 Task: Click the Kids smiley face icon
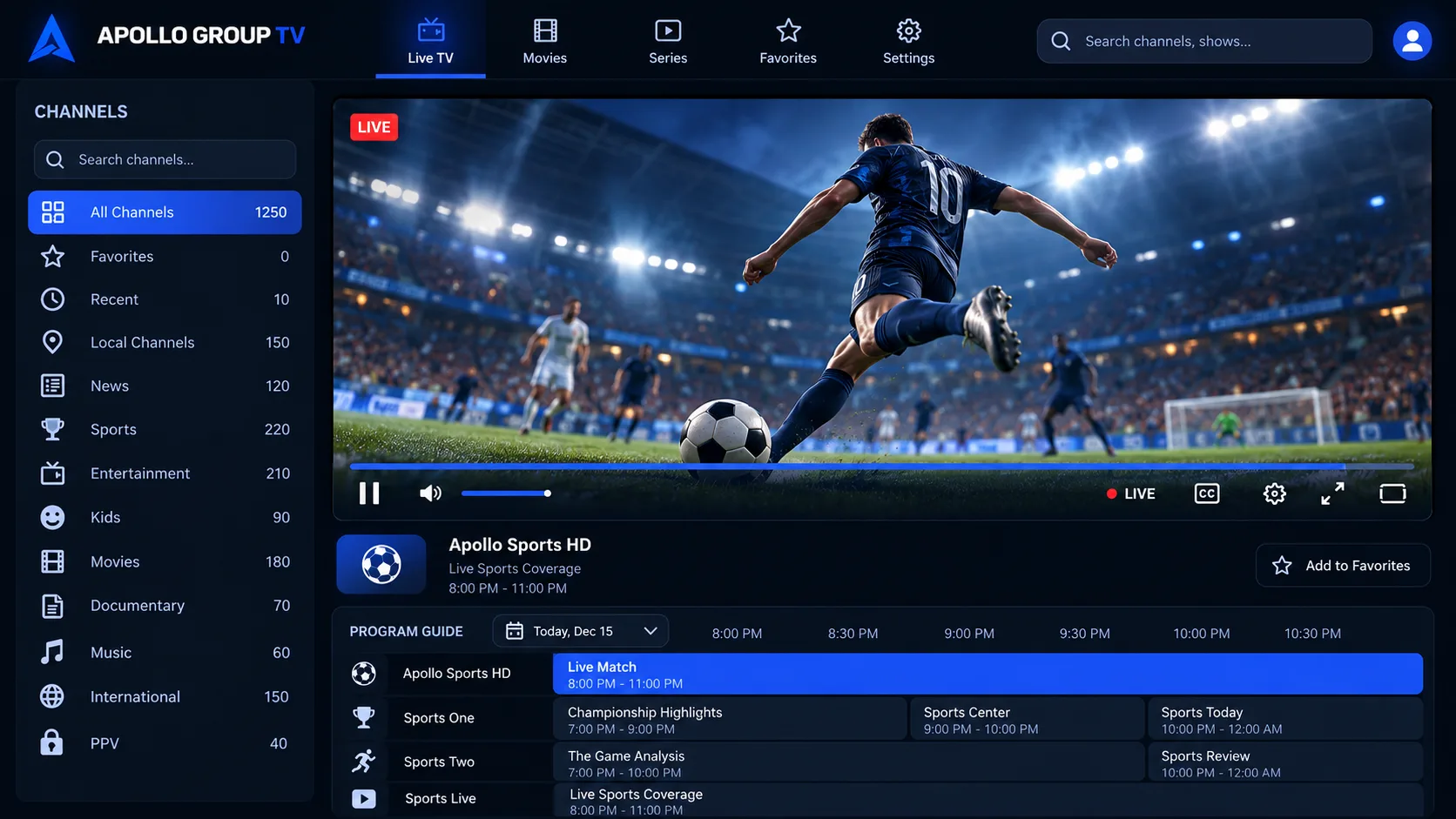pyautogui.click(x=52, y=517)
